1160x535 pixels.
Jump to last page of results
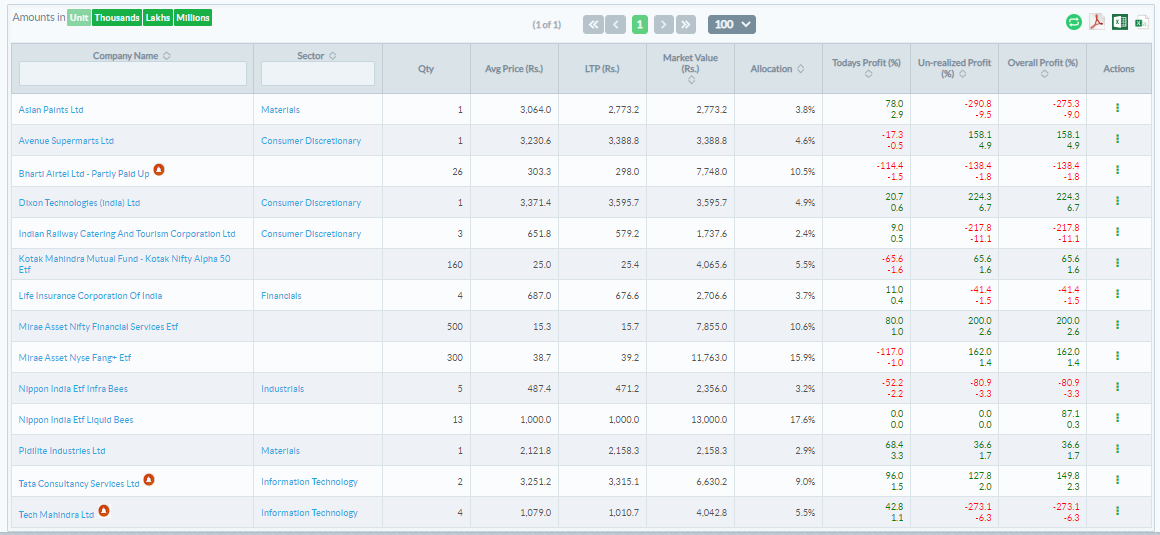tap(687, 24)
